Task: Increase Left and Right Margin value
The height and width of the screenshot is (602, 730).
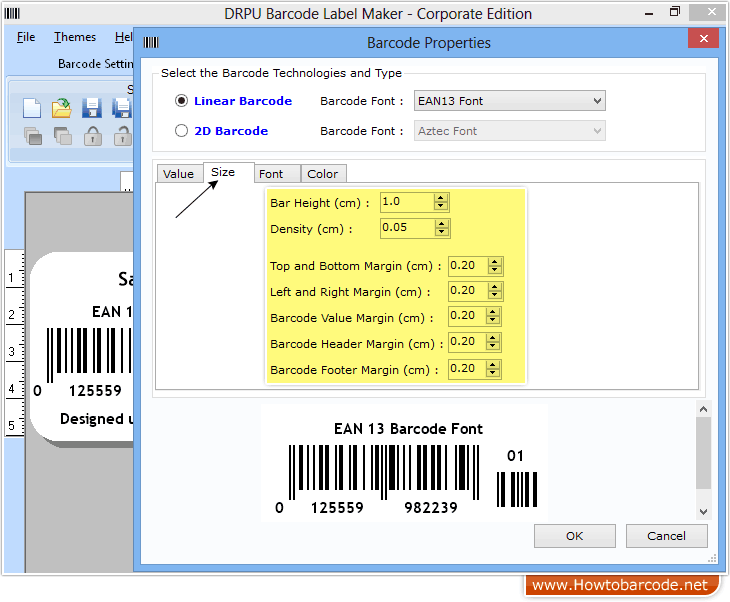Action: pos(494,287)
